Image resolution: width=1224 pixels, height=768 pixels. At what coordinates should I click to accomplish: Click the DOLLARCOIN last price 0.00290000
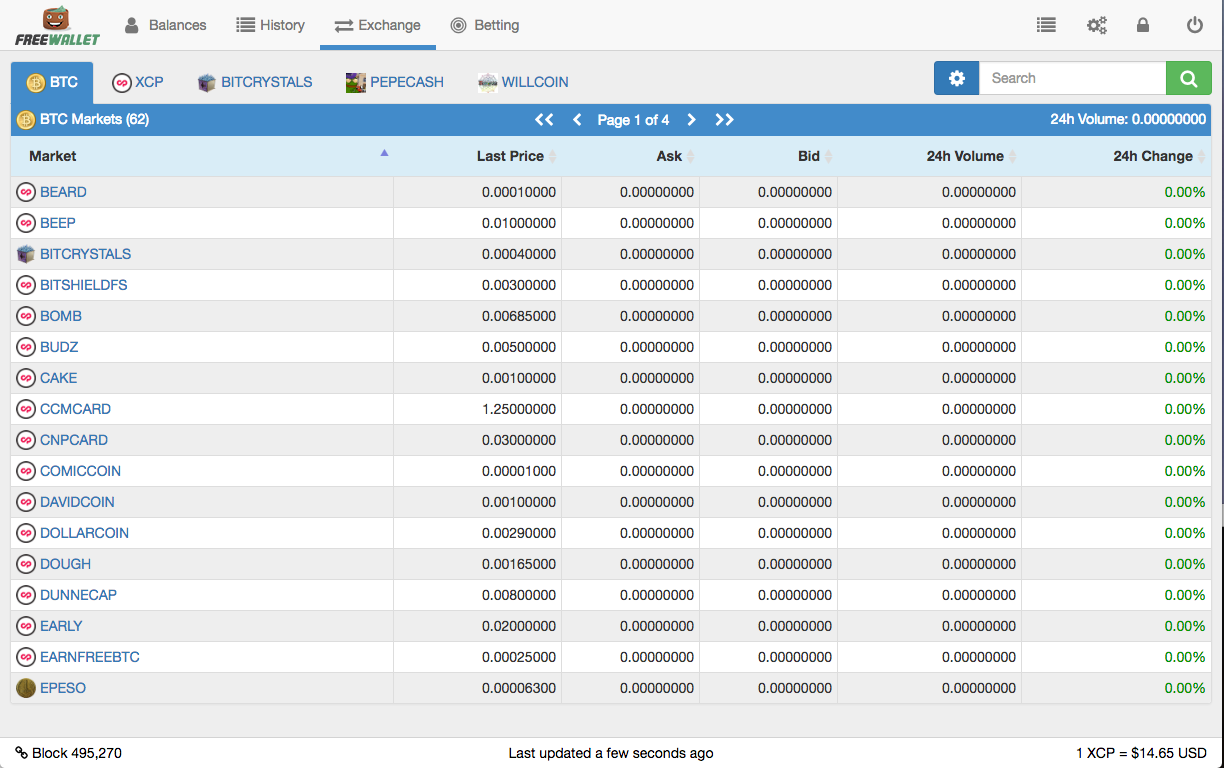[519, 533]
